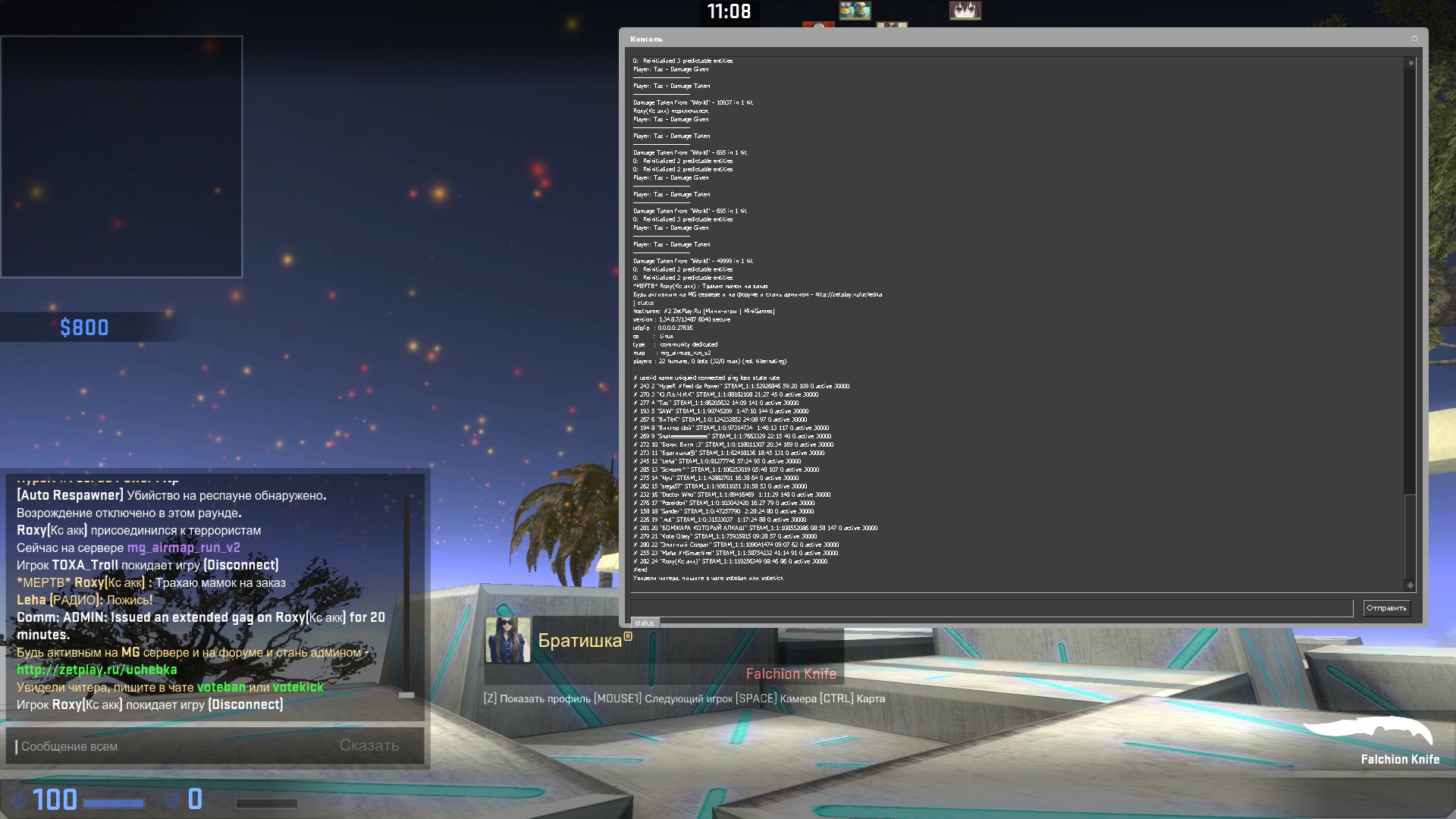Image resolution: width=1456 pixels, height=819 pixels.
Task: Click the 11:08 round timer
Action: (x=729, y=11)
